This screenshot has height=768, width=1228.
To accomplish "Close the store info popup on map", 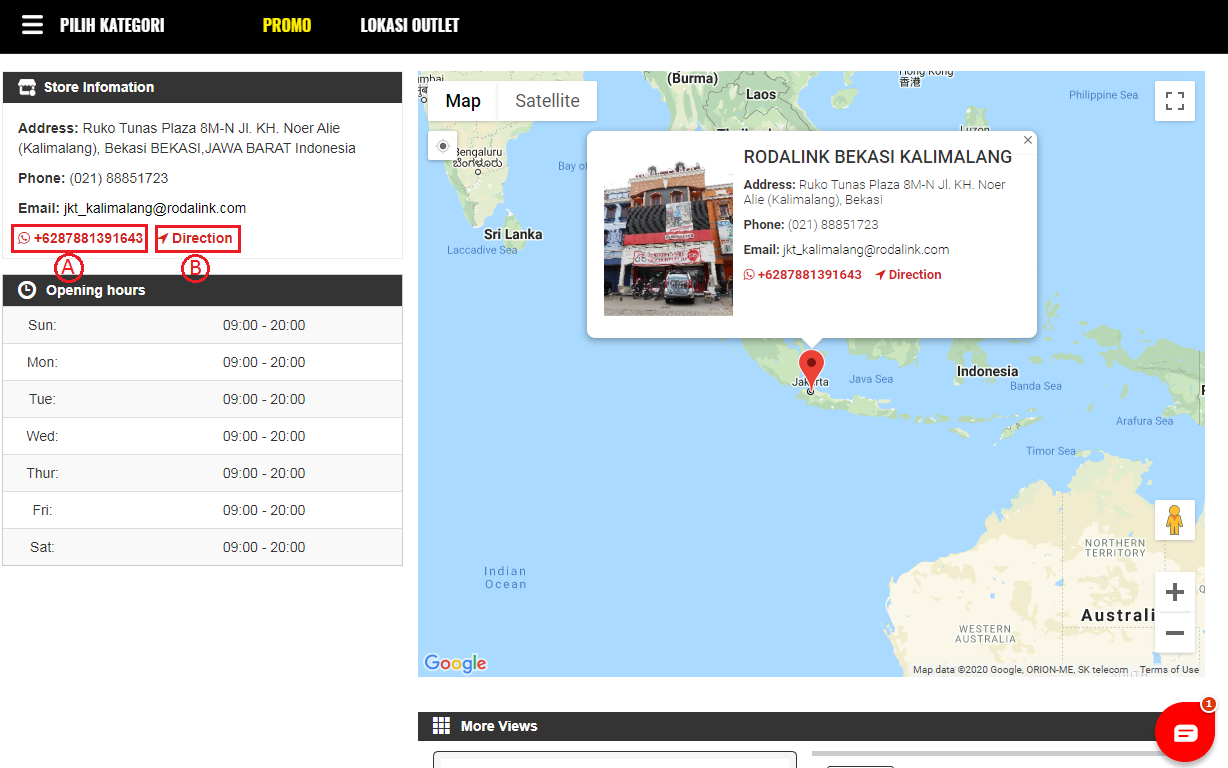I will pos(1028,141).
